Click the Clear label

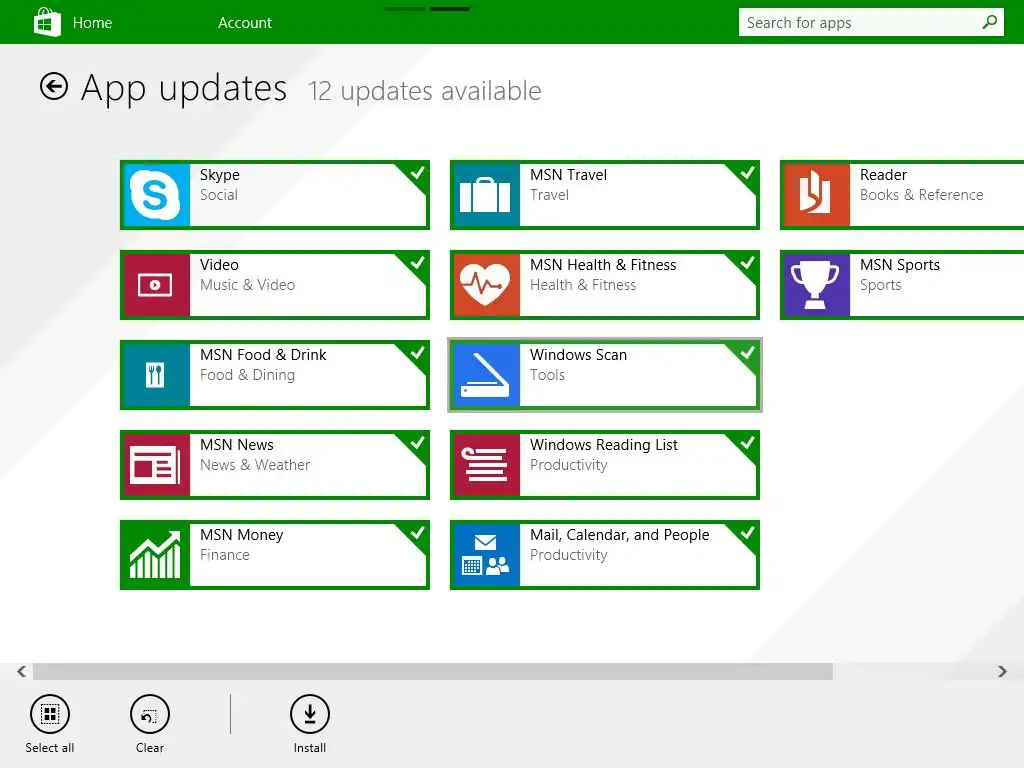150,748
